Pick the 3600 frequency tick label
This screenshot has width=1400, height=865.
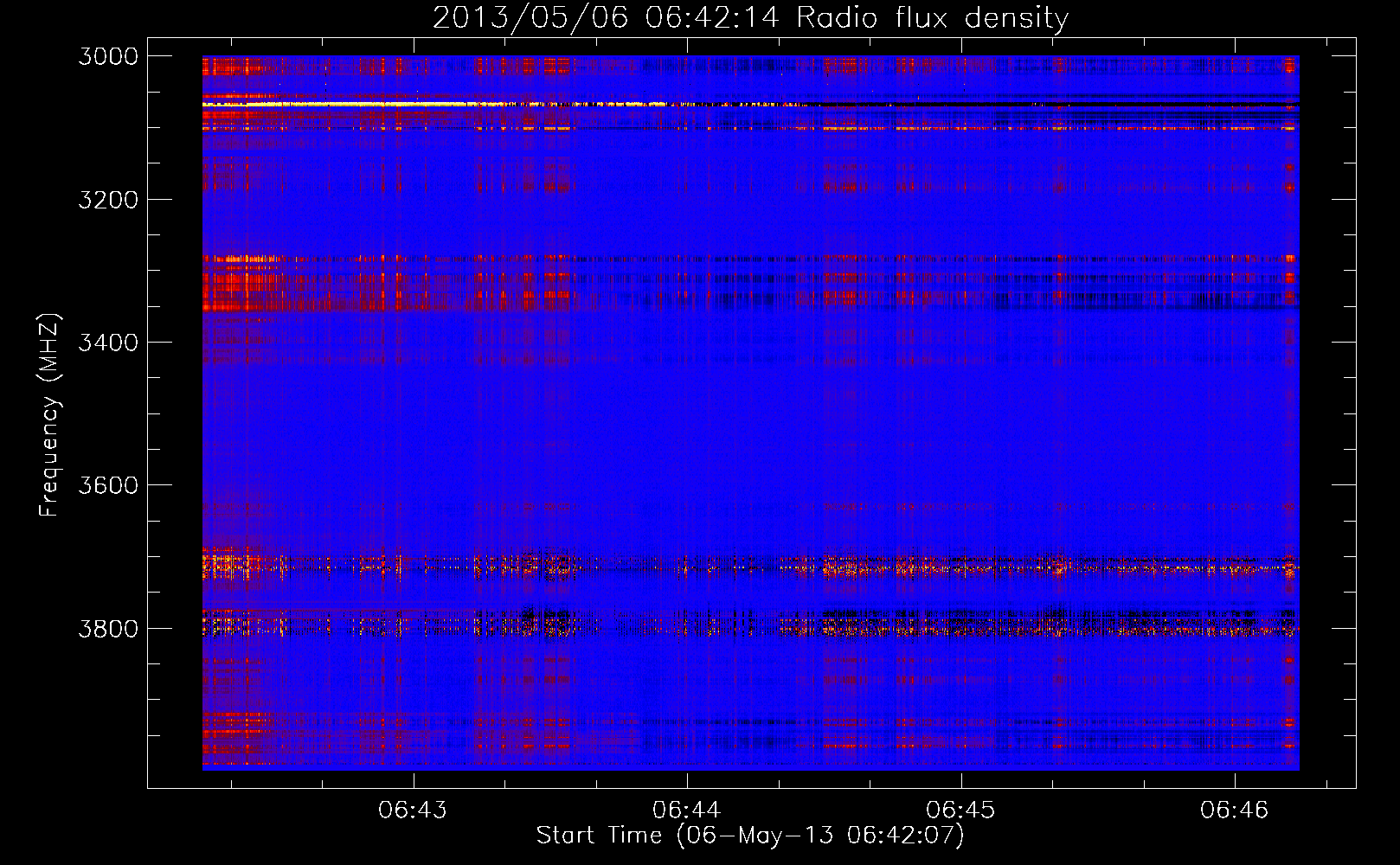(x=108, y=485)
